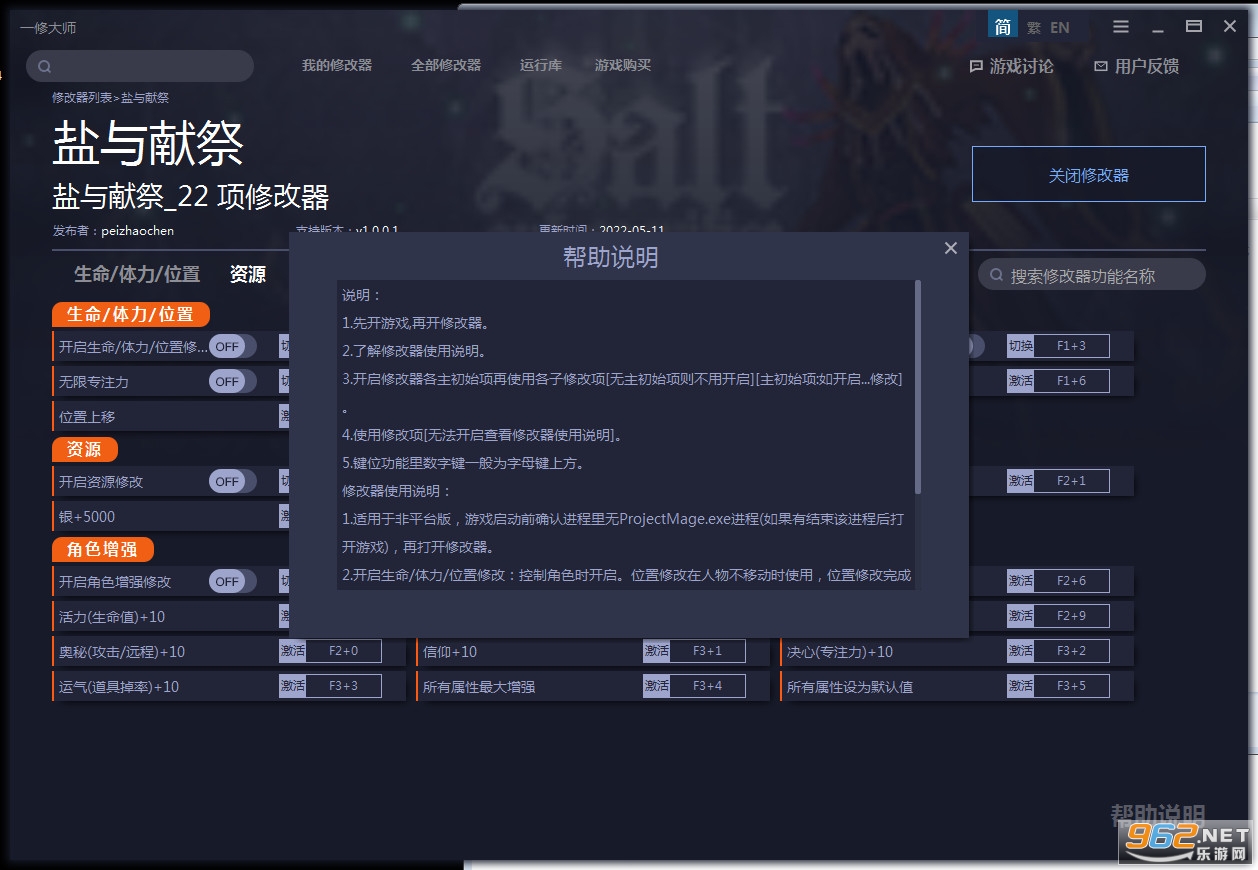The image size is (1258, 870).
Task: Click the F2+0 hotkey box
Action: point(344,651)
